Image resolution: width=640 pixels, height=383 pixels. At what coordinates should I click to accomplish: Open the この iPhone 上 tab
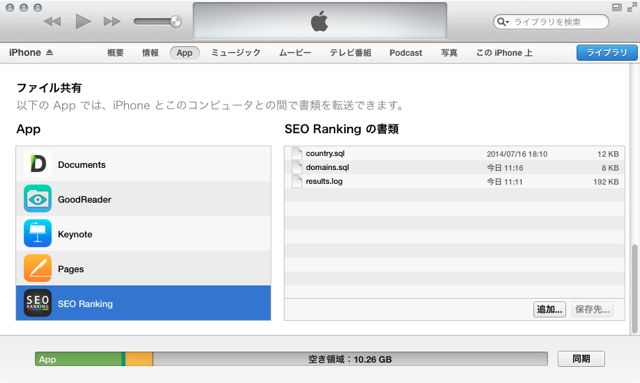504,53
